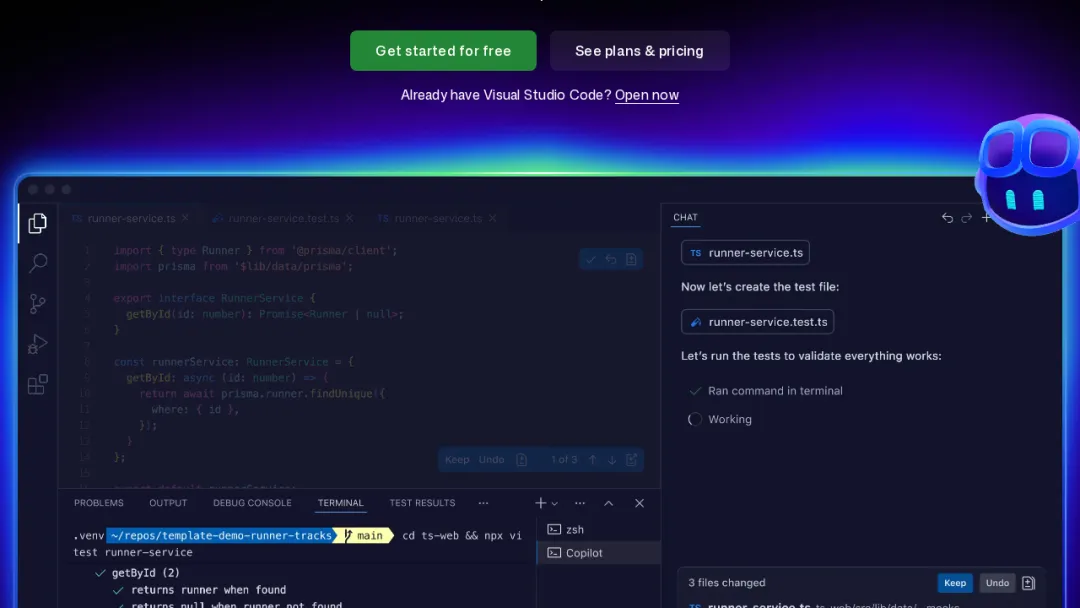
Task: Open the PROBLEMS panel tab
Action: click(x=98, y=503)
